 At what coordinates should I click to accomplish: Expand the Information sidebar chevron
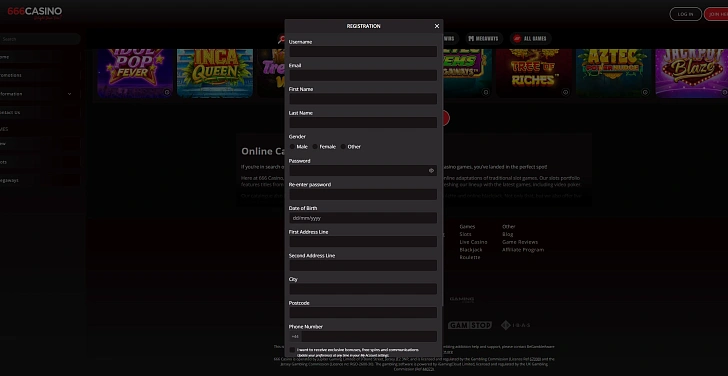click(70, 94)
